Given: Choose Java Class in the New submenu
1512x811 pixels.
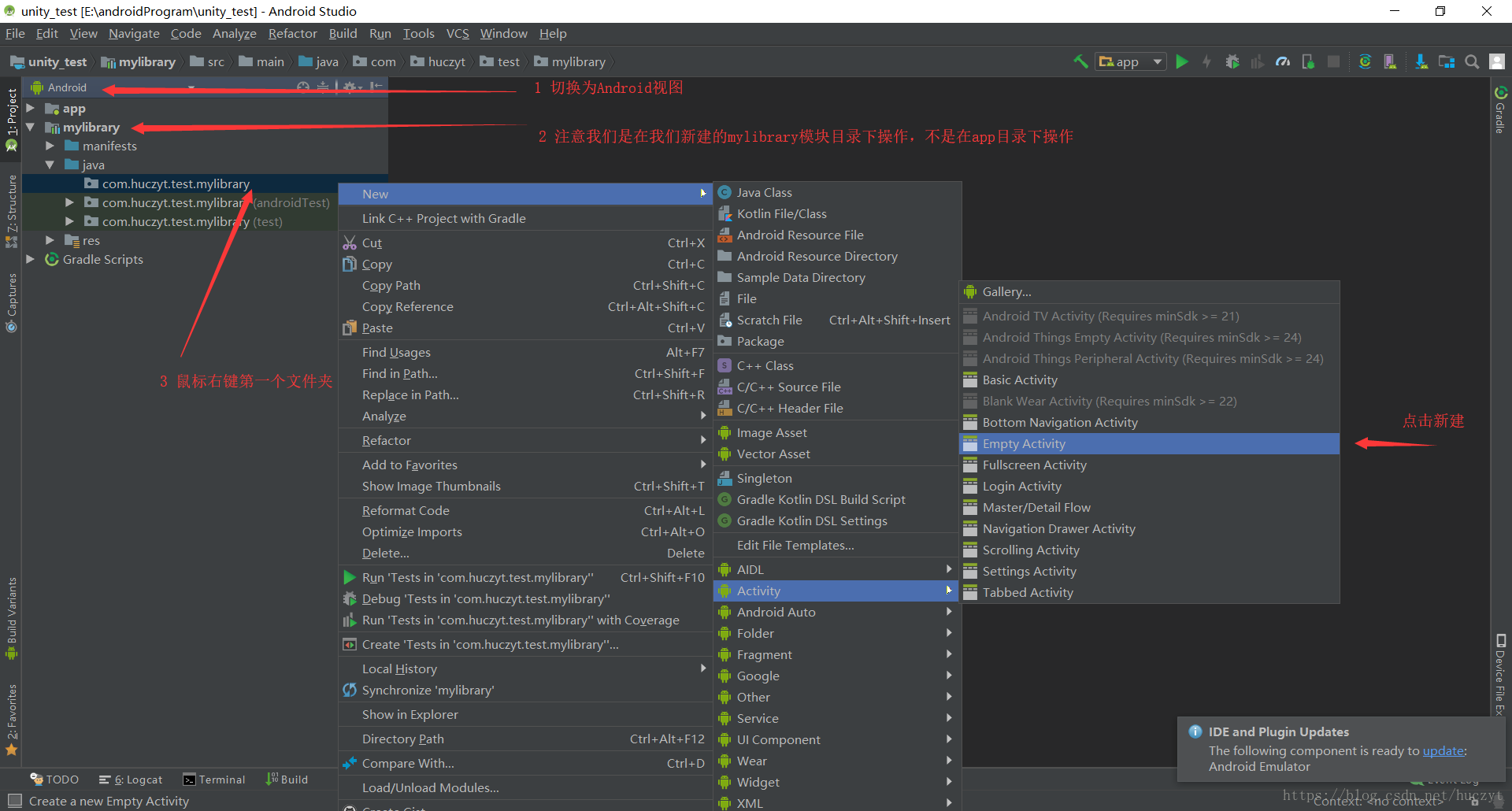Looking at the screenshot, I should click(837, 192).
